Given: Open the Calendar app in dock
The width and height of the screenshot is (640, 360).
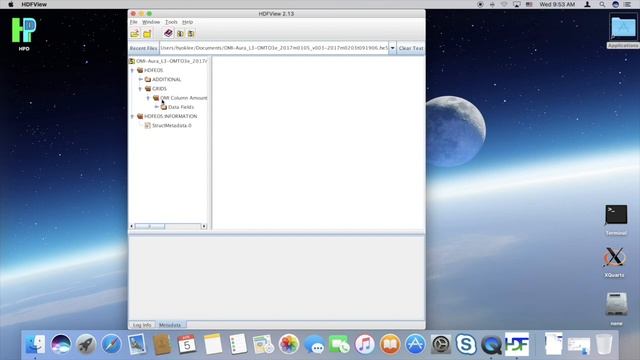Looking at the screenshot, I should tap(187, 344).
